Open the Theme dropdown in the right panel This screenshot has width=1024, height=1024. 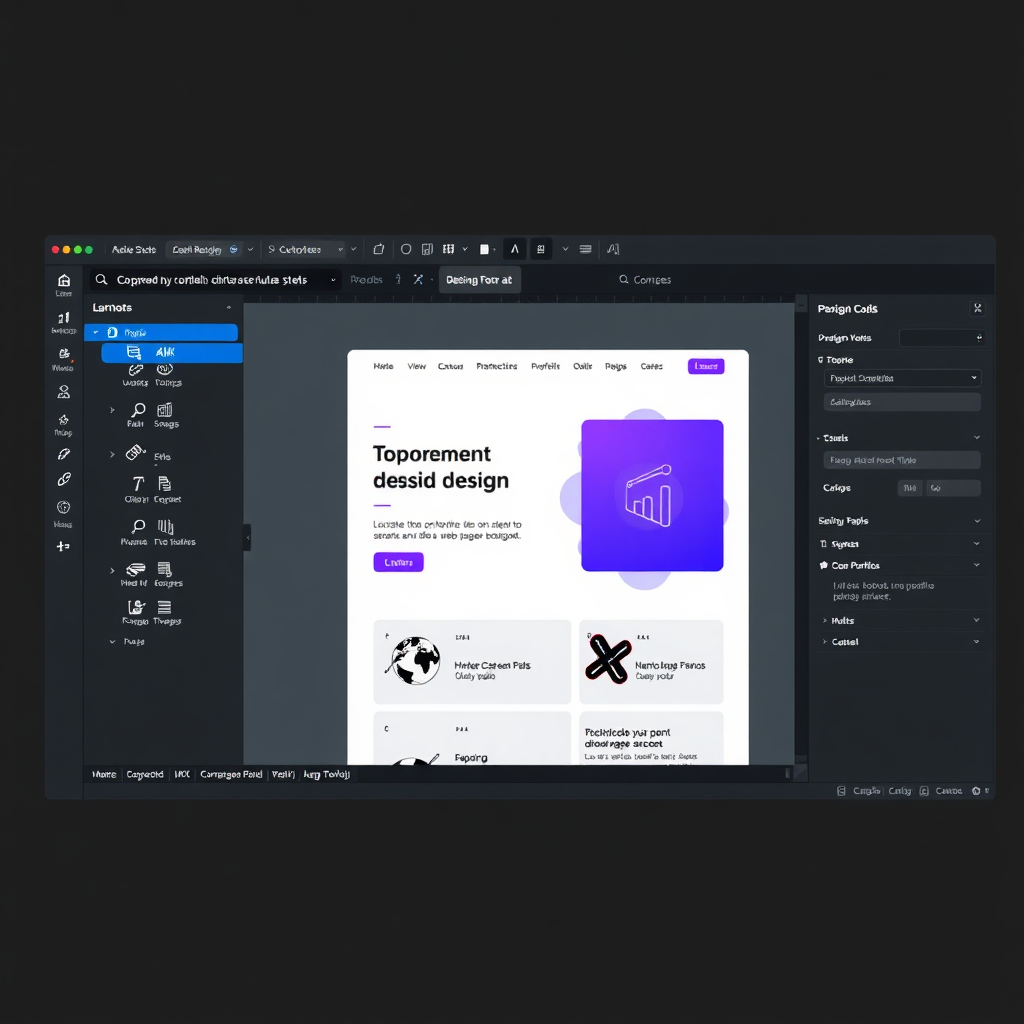coord(901,378)
